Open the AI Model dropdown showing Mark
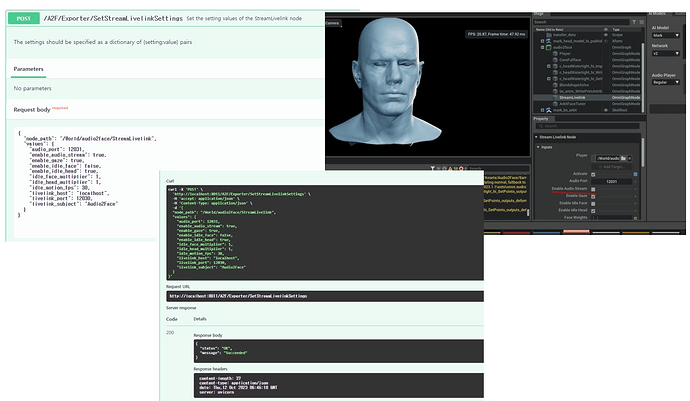Viewport: 690px width, 401px height. (x=666, y=35)
